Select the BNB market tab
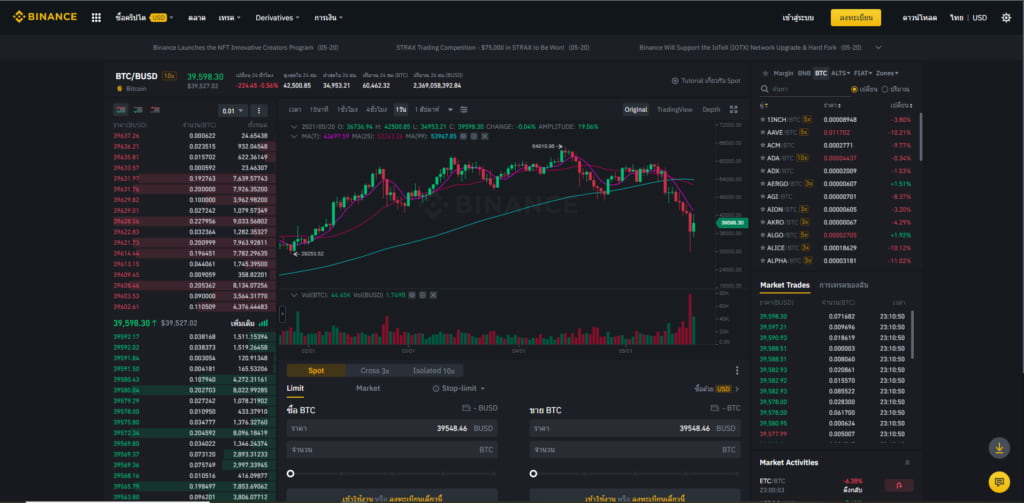 803,73
